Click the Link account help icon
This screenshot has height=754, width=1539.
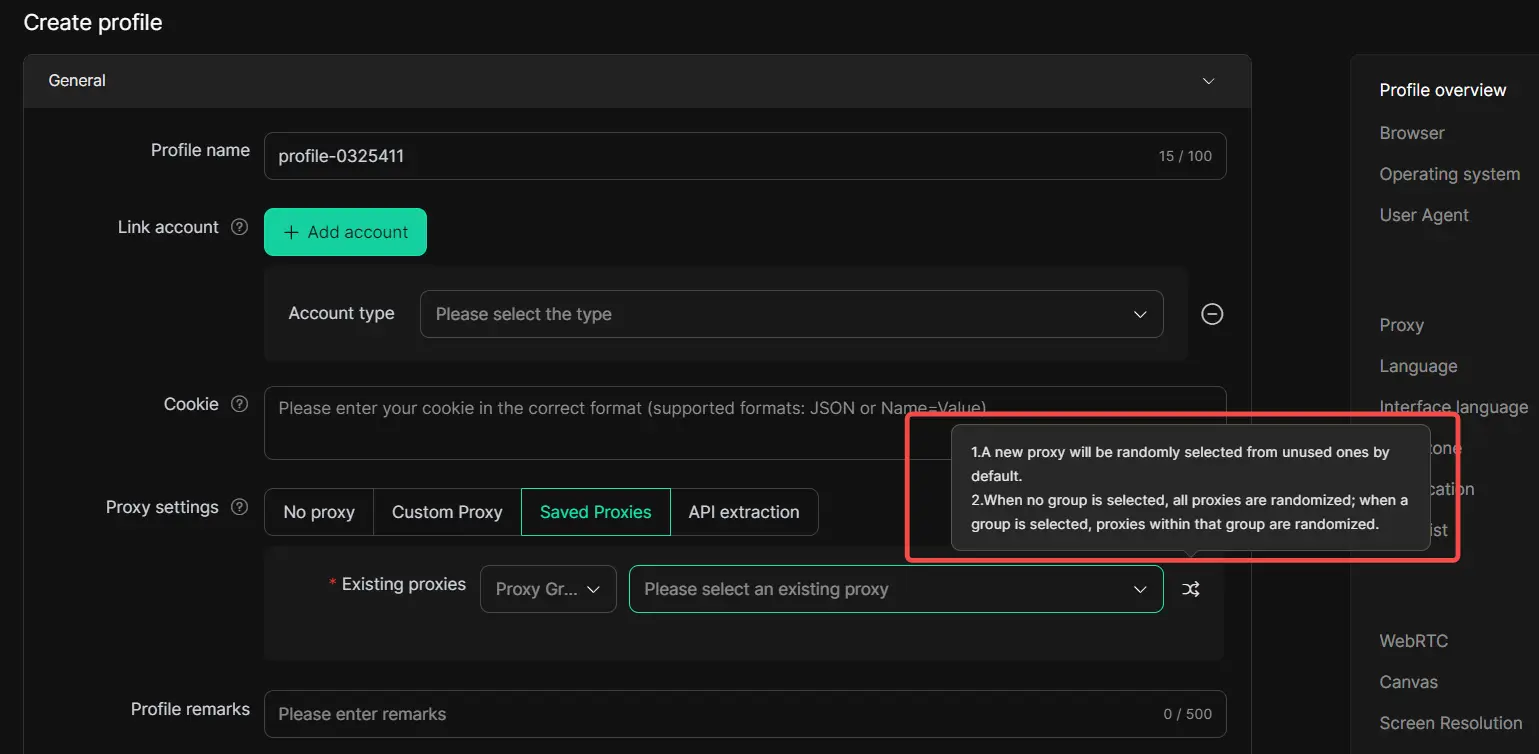tap(239, 227)
